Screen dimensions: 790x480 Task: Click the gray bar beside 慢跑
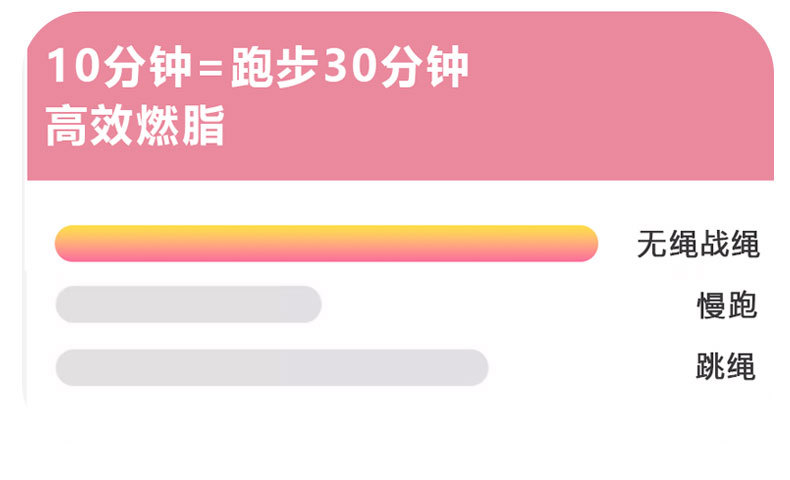(188, 304)
